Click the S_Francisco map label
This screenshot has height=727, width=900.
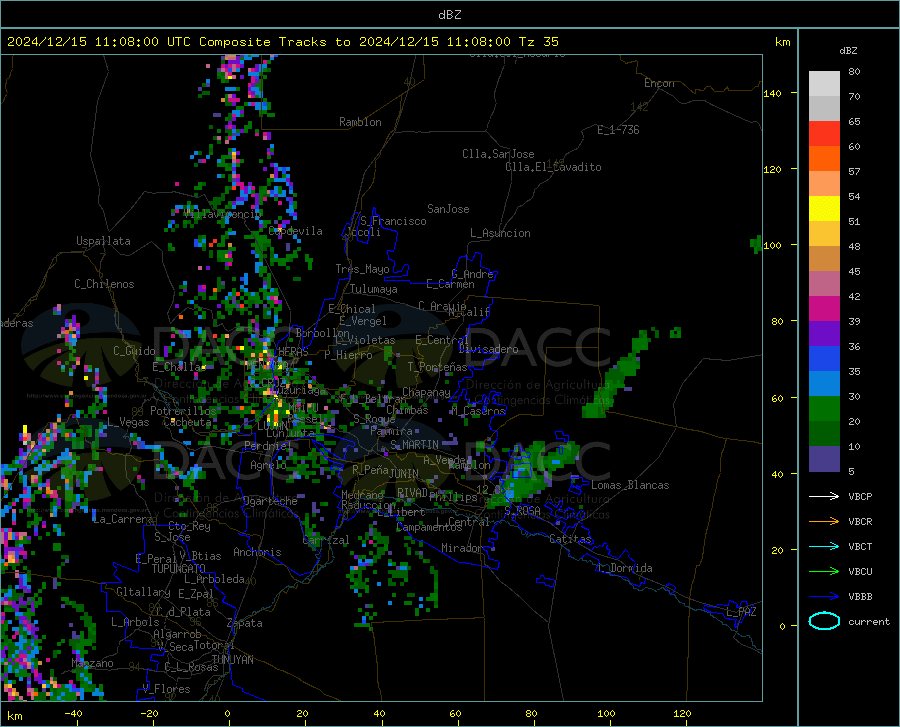point(393,221)
